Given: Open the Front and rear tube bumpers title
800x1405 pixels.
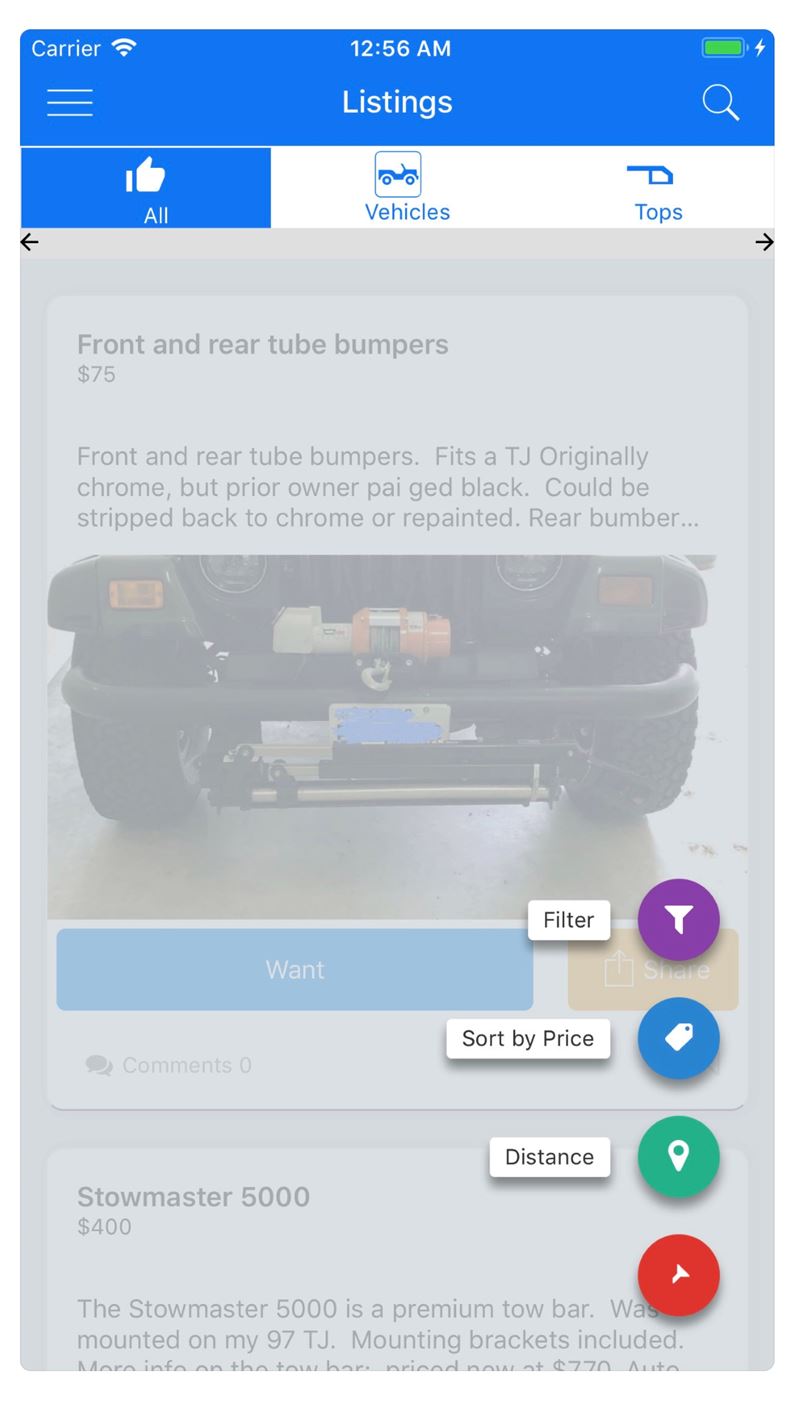Looking at the screenshot, I should [263, 344].
